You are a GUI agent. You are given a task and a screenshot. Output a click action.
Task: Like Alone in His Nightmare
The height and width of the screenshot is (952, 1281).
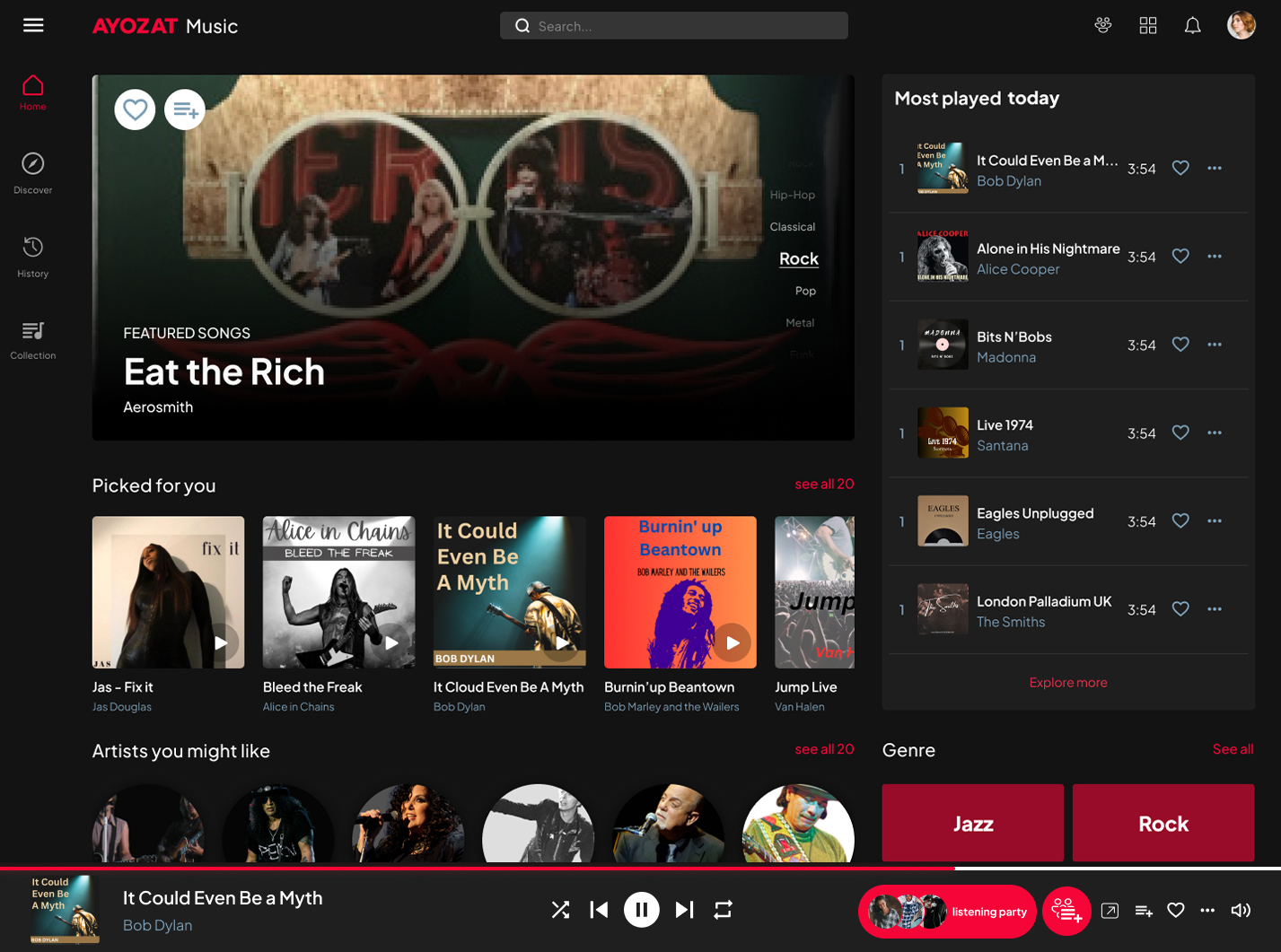[x=1180, y=256]
